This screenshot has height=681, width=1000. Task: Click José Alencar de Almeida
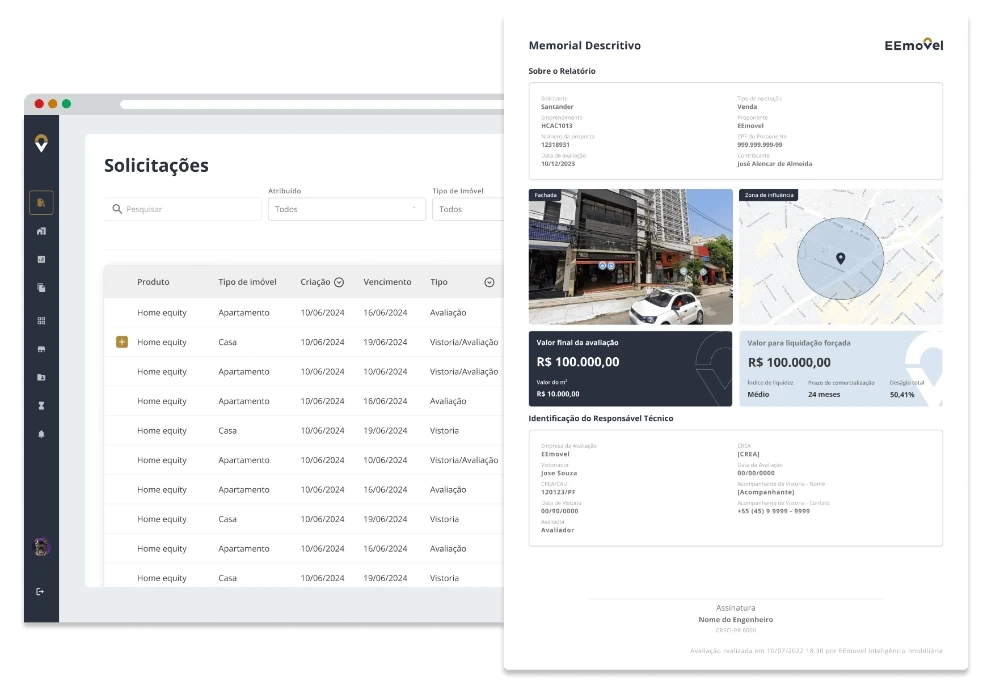click(774, 164)
